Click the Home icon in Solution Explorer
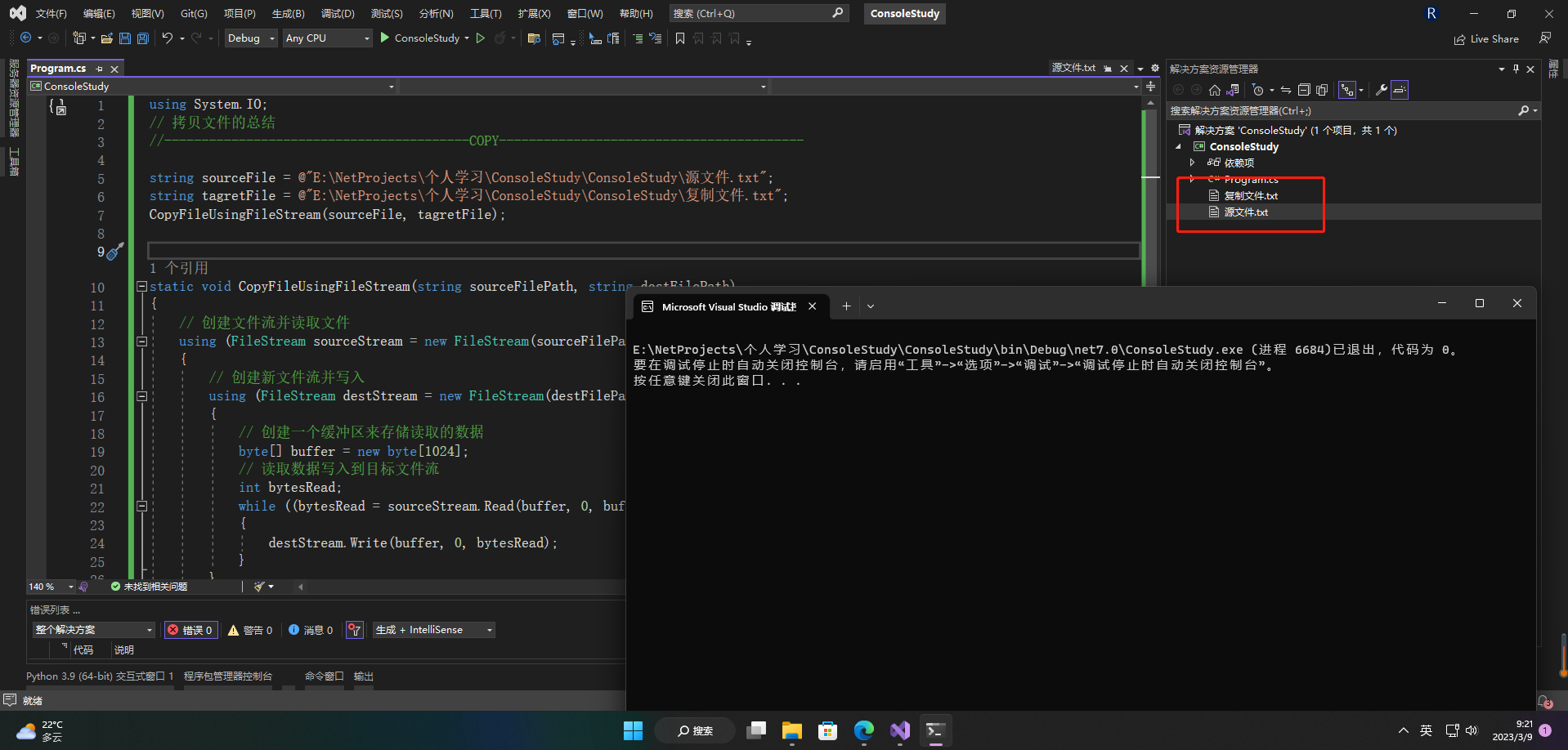 click(x=1215, y=90)
